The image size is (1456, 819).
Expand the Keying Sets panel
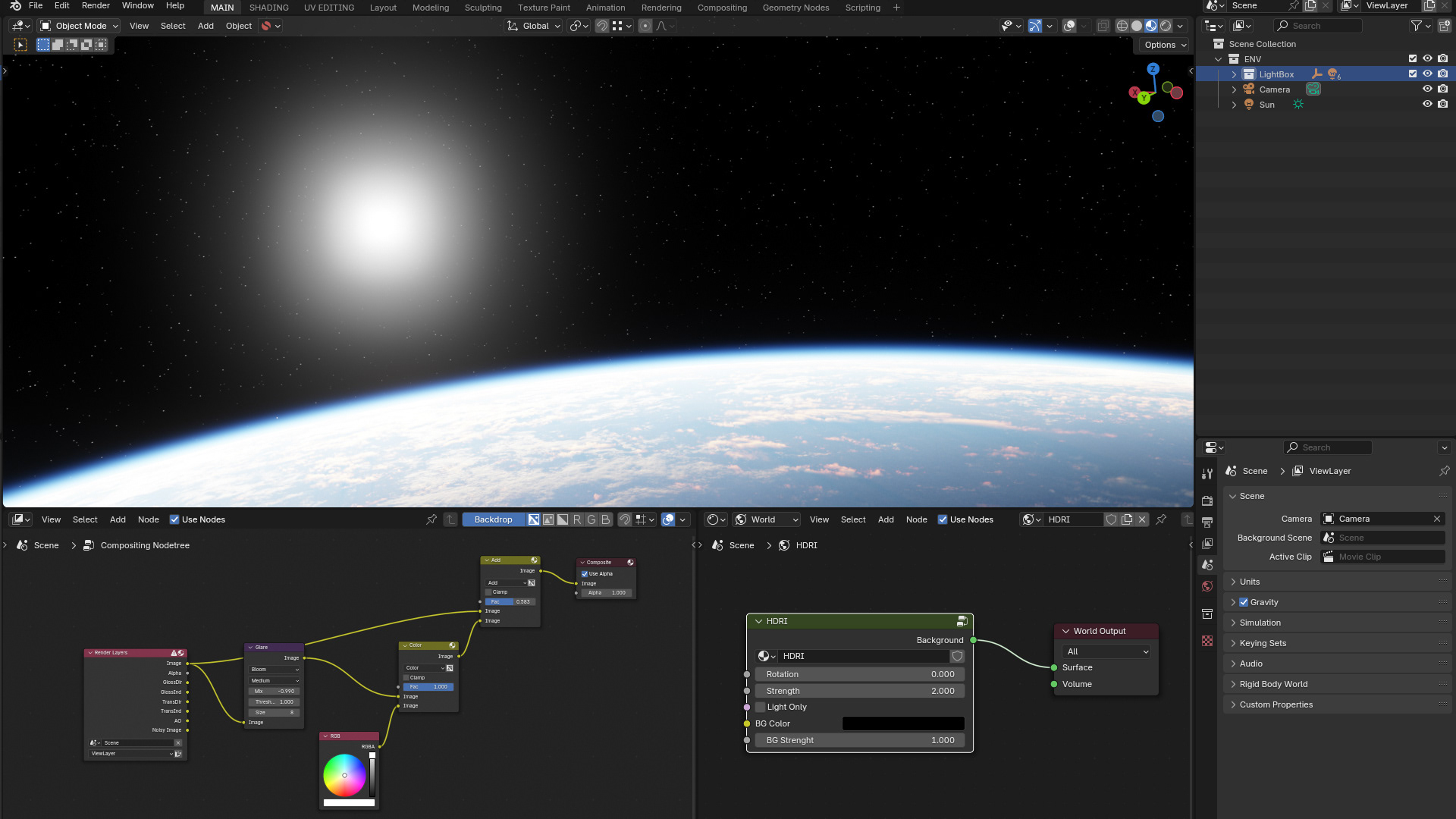(x=1338, y=643)
